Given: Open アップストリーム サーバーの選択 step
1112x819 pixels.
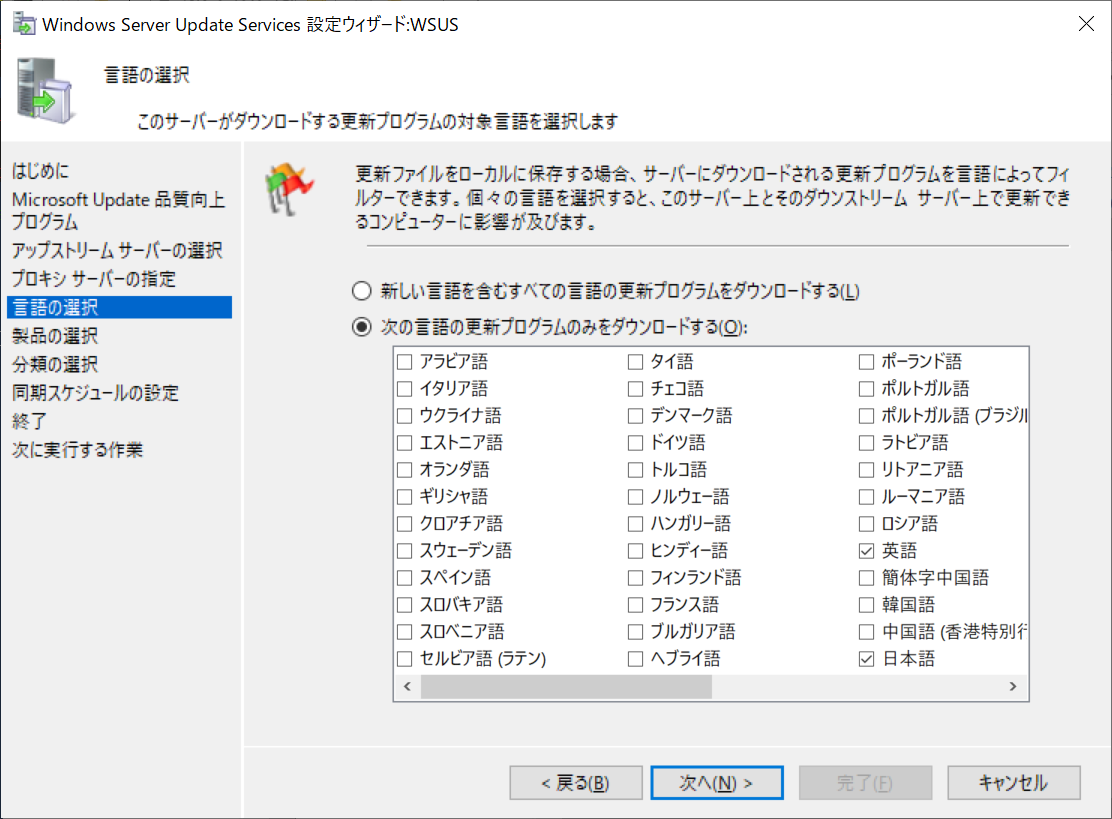Looking at the screenshot, I should (x=117, y=250).
